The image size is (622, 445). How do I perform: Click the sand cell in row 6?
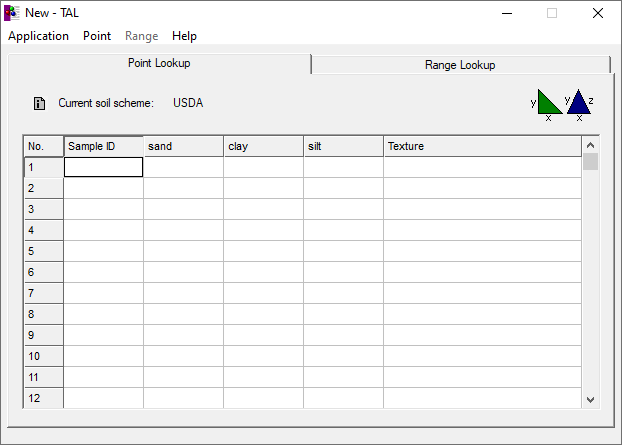point(184,272)
